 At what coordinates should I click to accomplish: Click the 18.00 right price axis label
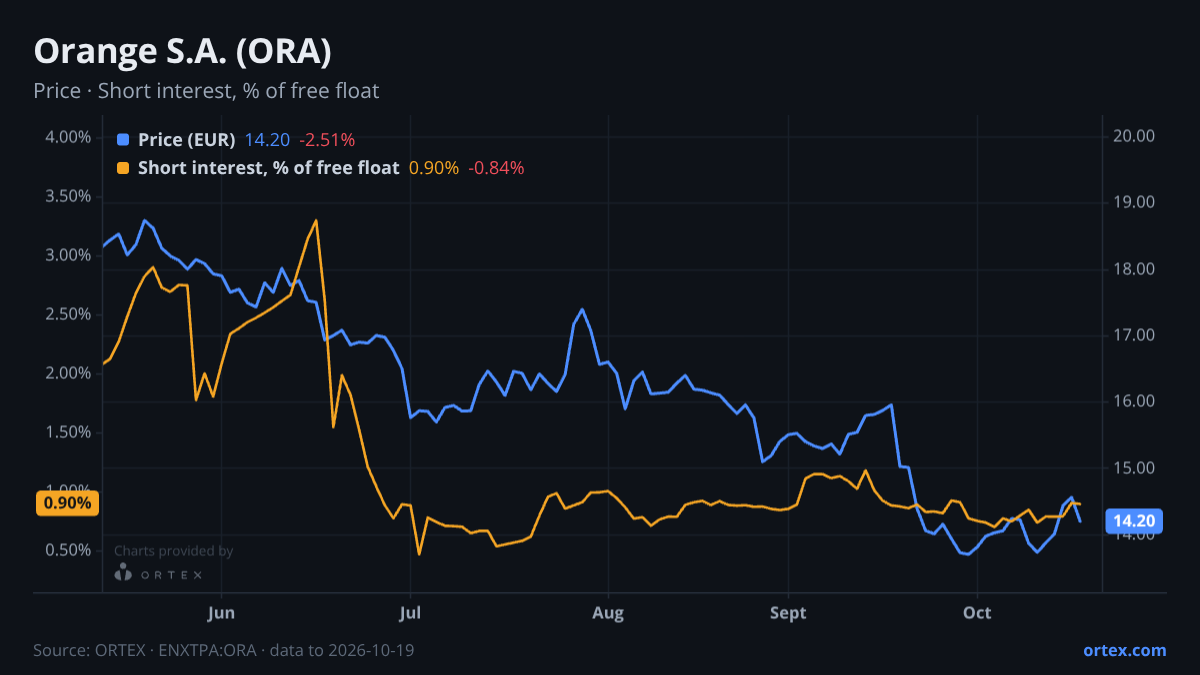tap(1135, 269)
